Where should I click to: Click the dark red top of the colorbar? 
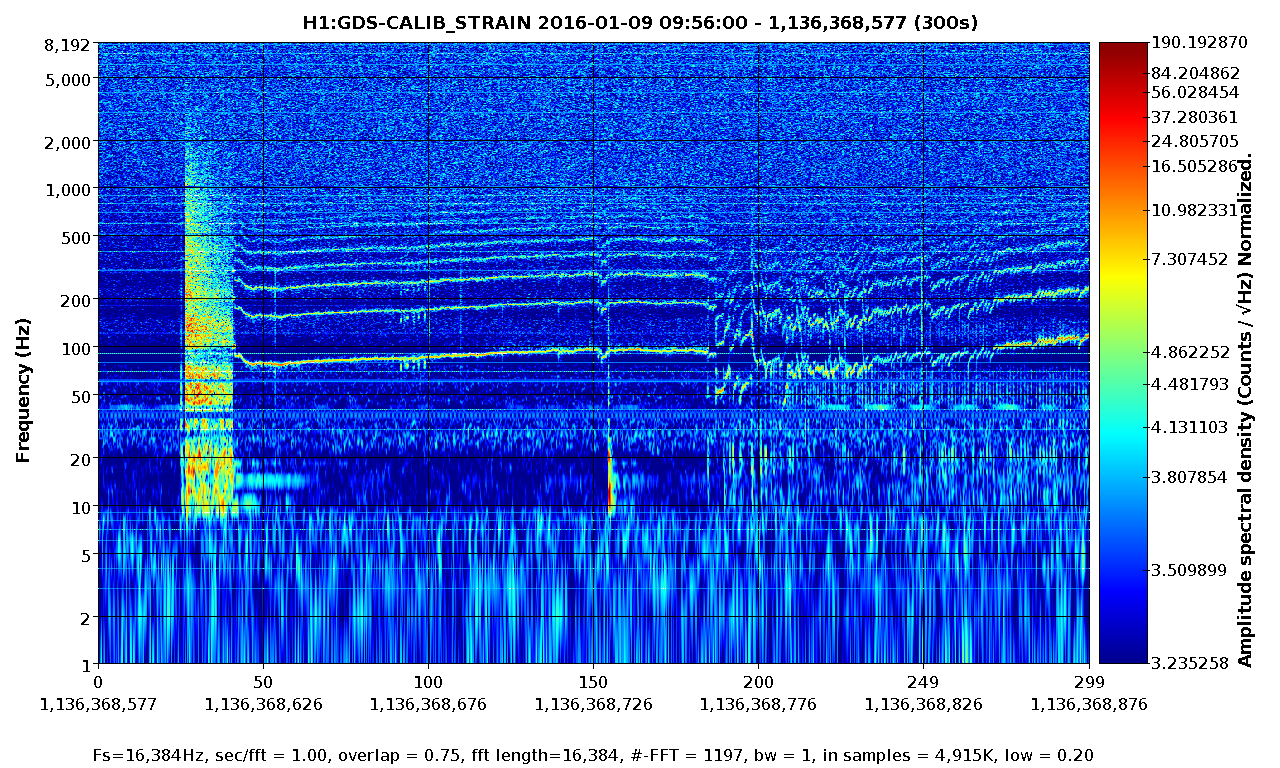click(x=1123, y=50)
